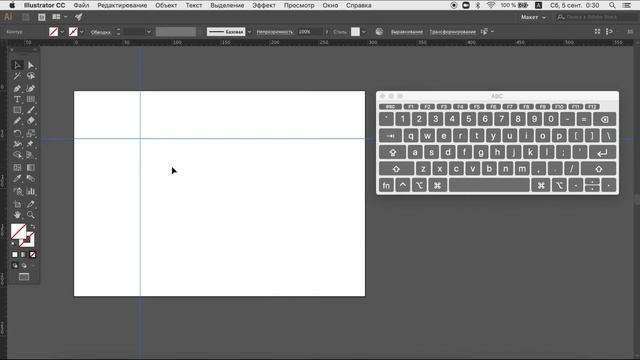Select the Puppet Warp pin tool
The image size is (640, 360).
[x=31, y=144]
